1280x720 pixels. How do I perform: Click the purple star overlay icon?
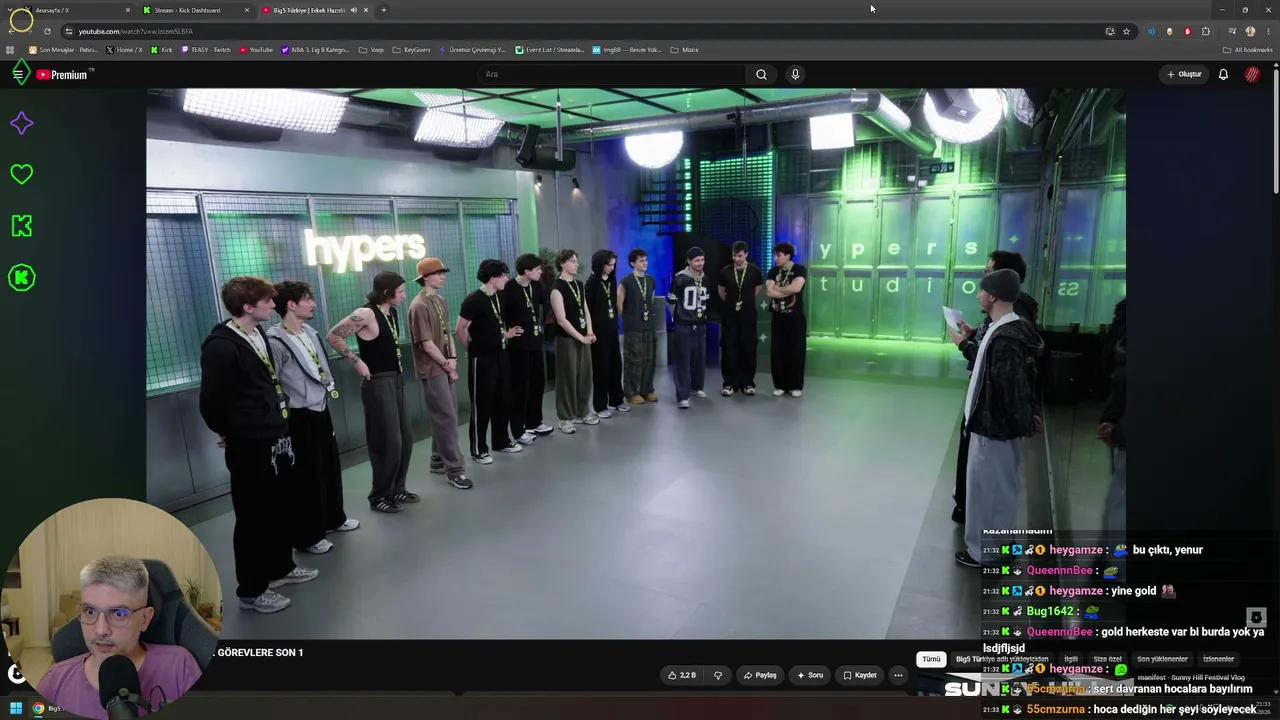coord(21,123)
